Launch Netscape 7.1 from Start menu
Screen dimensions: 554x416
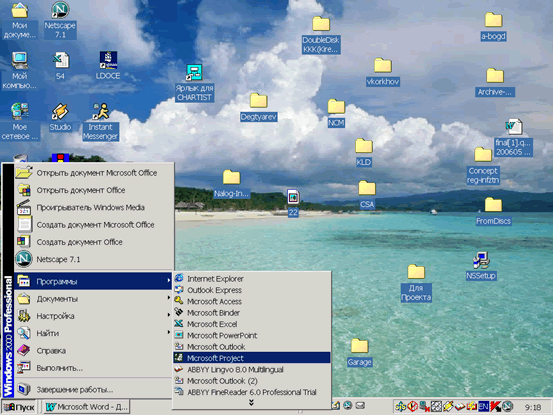(93, 259)
